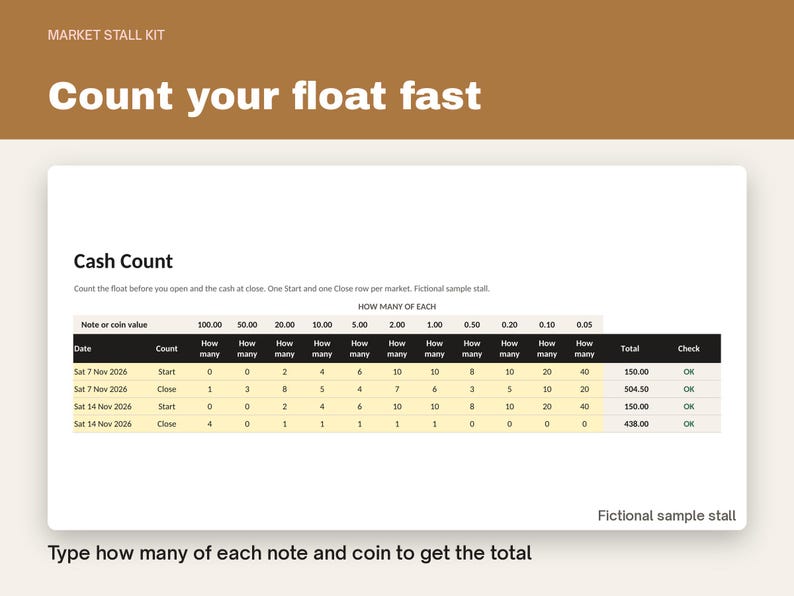Click 100.00 count cell in Sat 7 Nov Close row
Screen dimensions: 794x596
[210, 389]
